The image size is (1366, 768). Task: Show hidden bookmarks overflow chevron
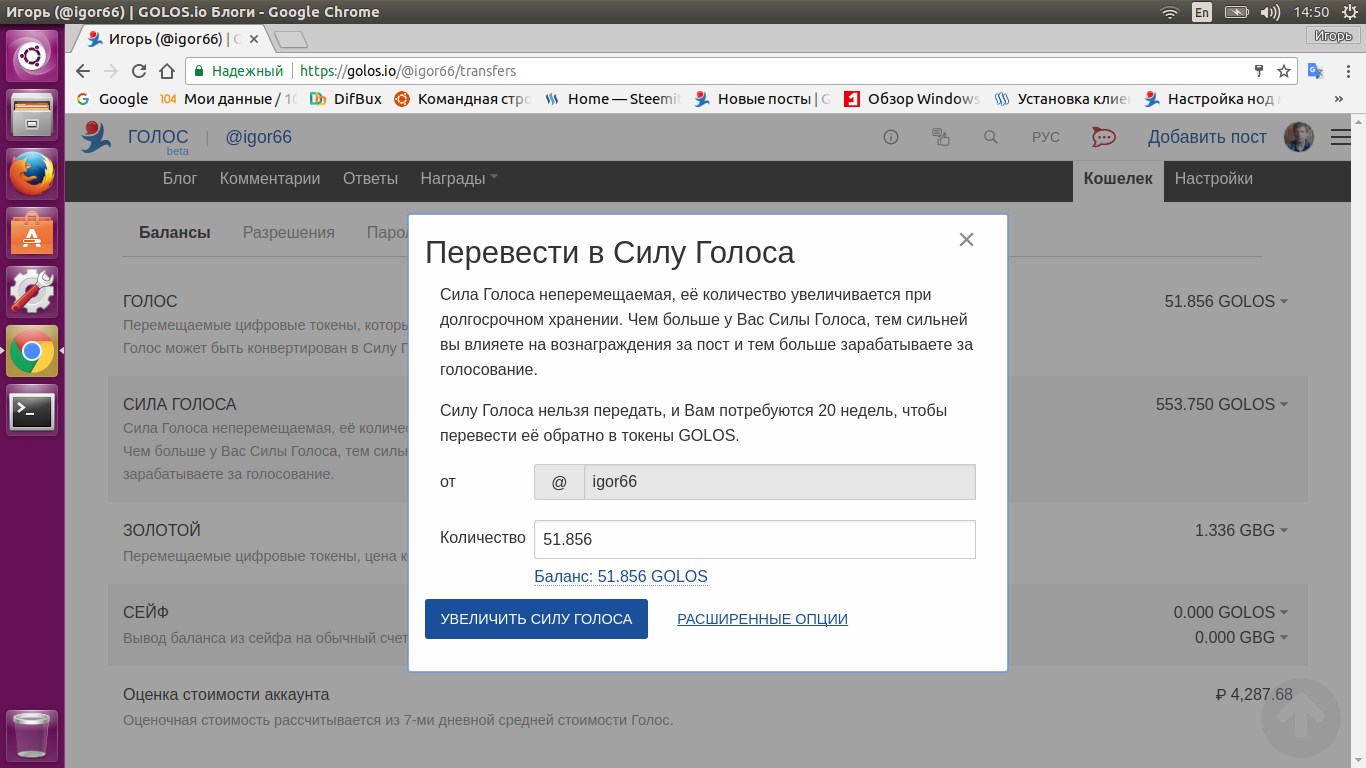point(1339,99)
